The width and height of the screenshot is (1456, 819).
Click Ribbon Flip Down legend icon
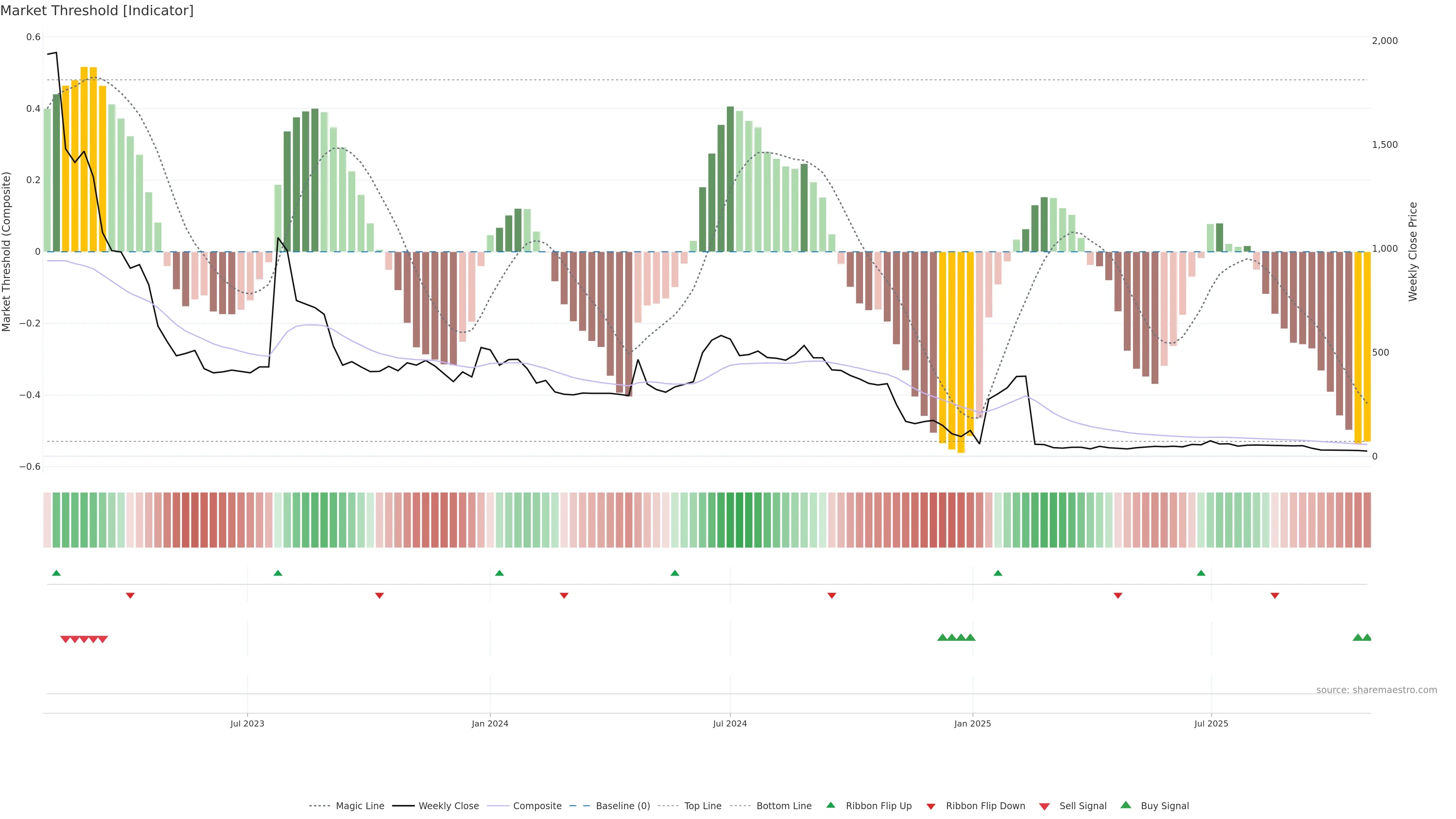931,806
